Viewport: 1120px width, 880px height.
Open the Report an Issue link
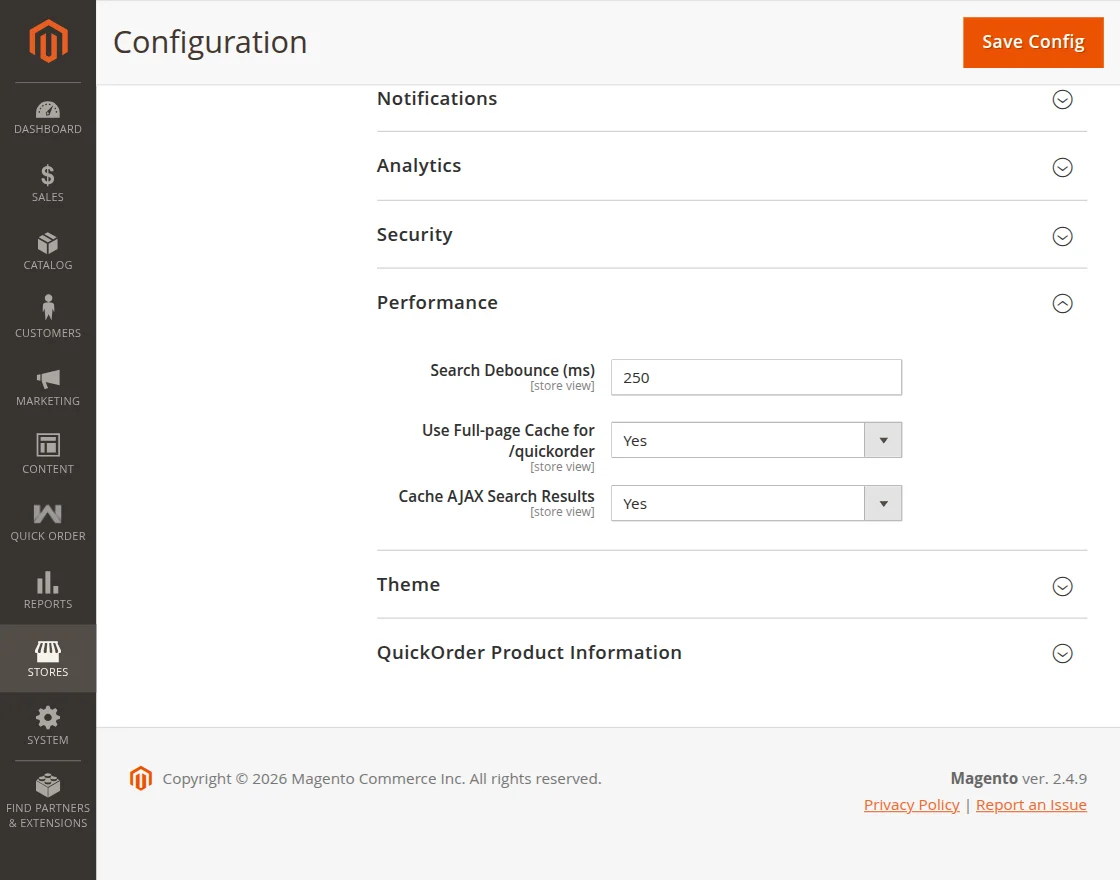1031,805
